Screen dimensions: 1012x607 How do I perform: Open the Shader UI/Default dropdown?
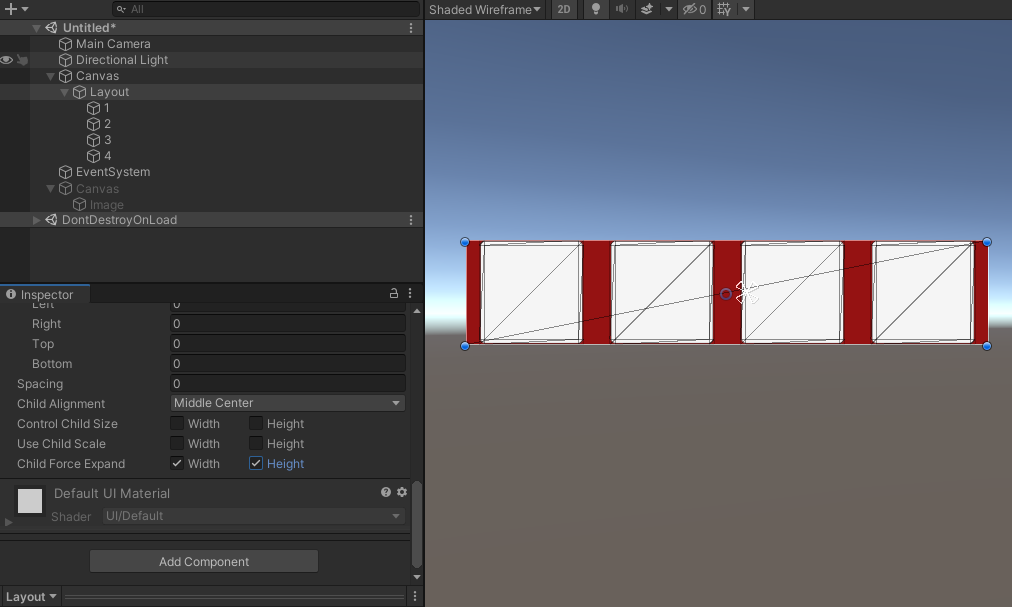click(x=254, y=516)
